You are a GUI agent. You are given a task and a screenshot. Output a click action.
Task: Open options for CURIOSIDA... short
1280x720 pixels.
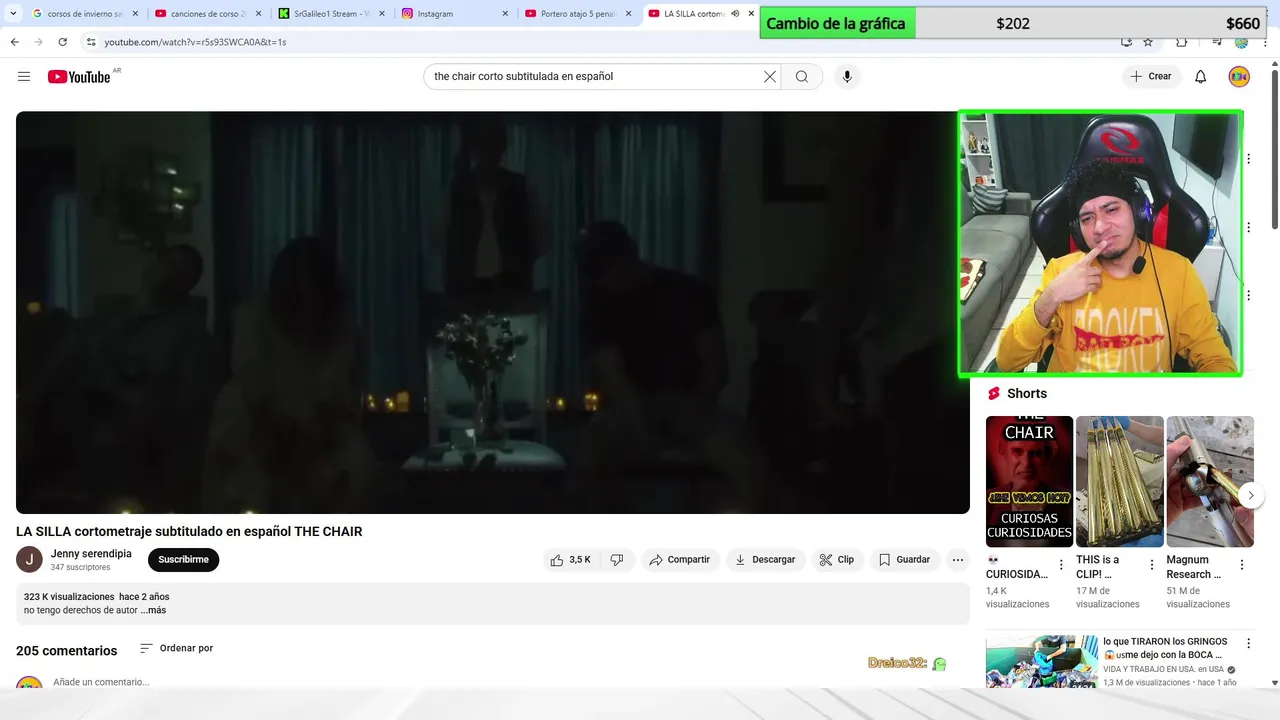tap(1061, 565)
